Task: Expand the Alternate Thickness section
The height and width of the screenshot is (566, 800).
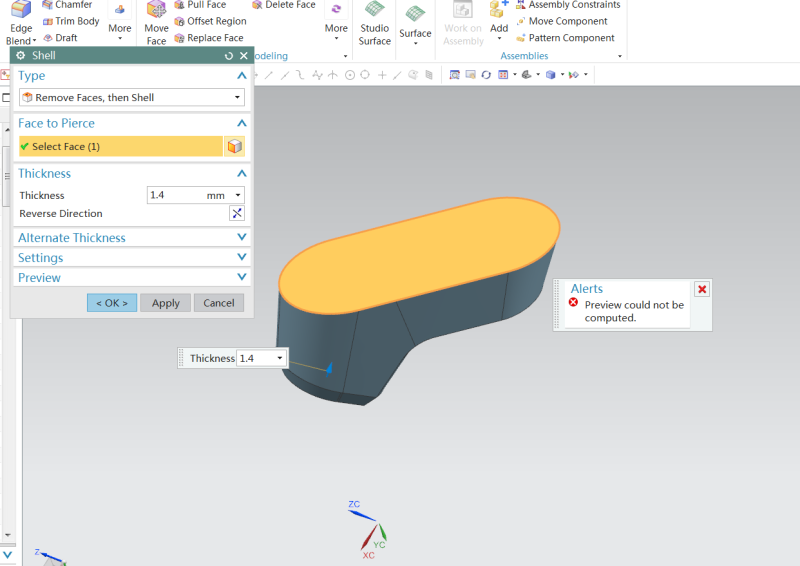Action: click(x=242, y=237)
